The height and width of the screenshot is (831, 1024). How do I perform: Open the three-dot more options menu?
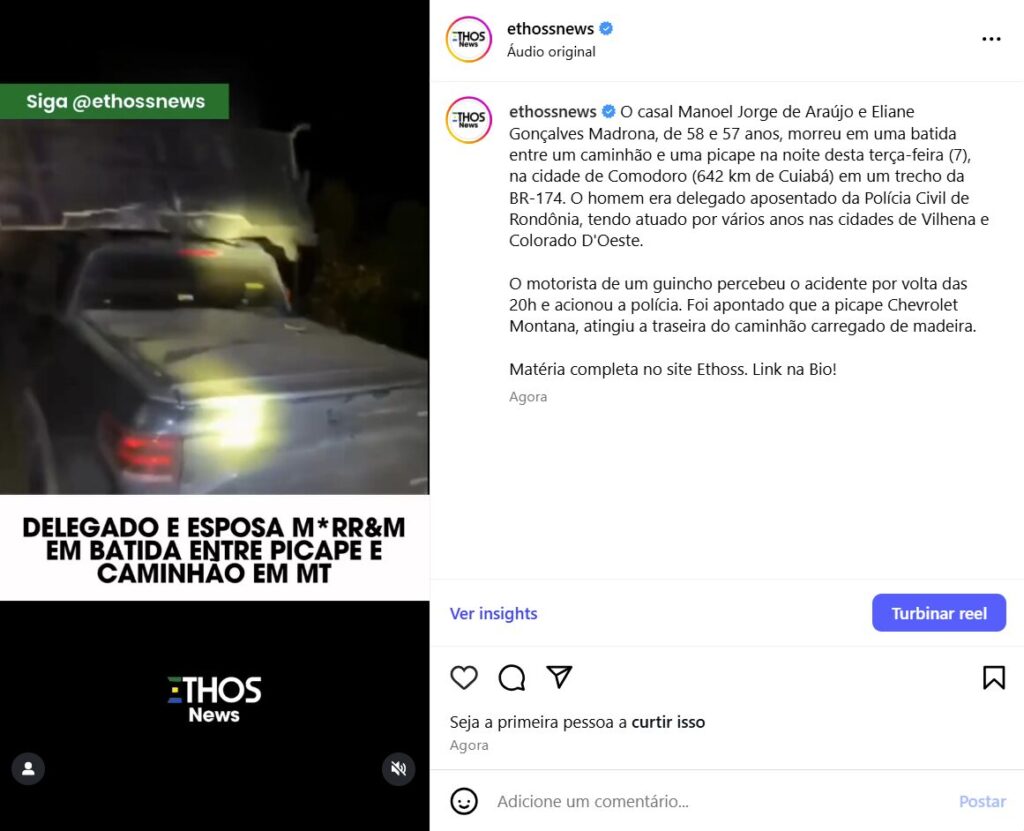pyautogui.click(x=991, y=39)
